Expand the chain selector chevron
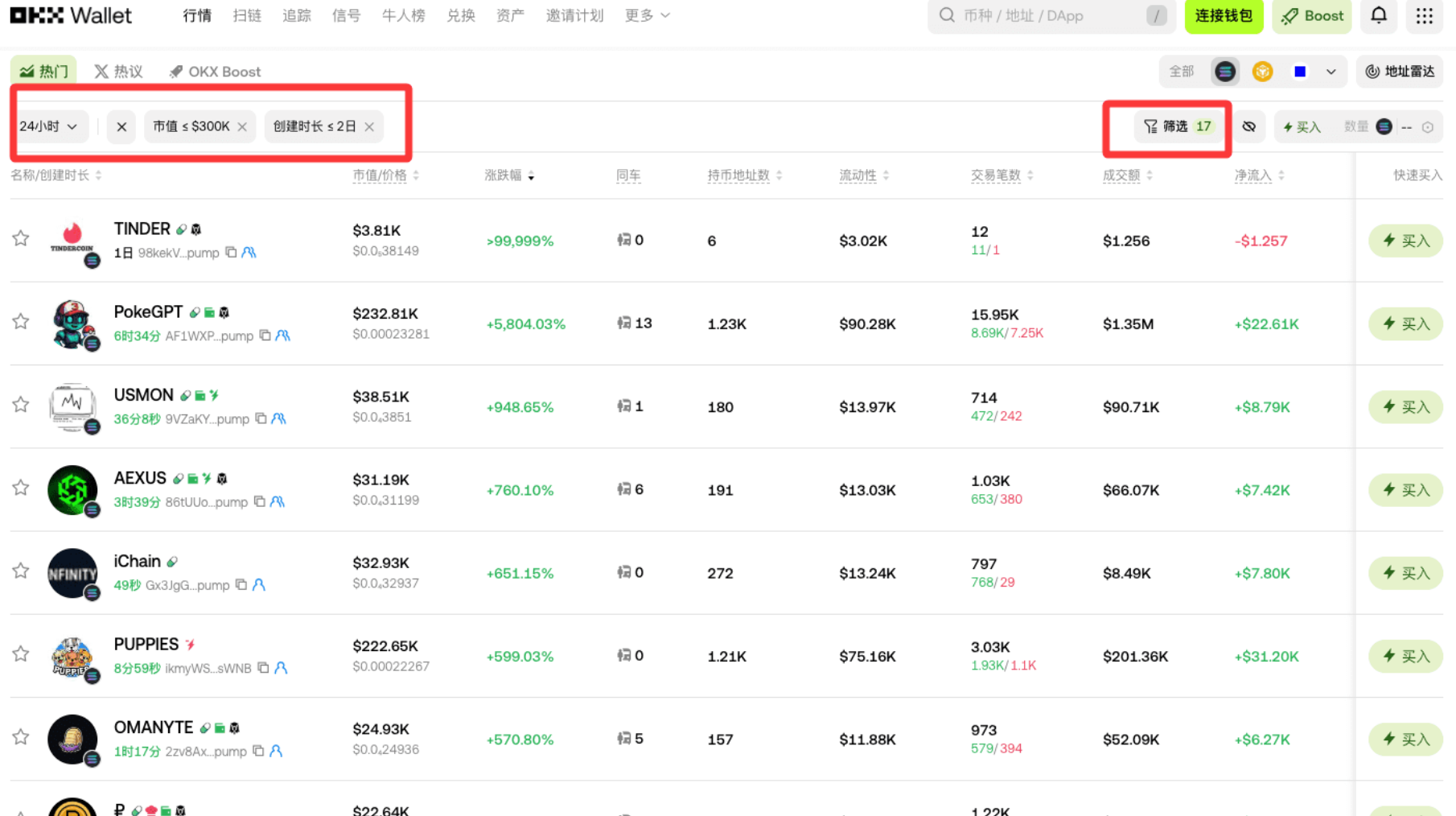Image resolution: width=1456 pixels, height=816 pixels. [1331, 72]
